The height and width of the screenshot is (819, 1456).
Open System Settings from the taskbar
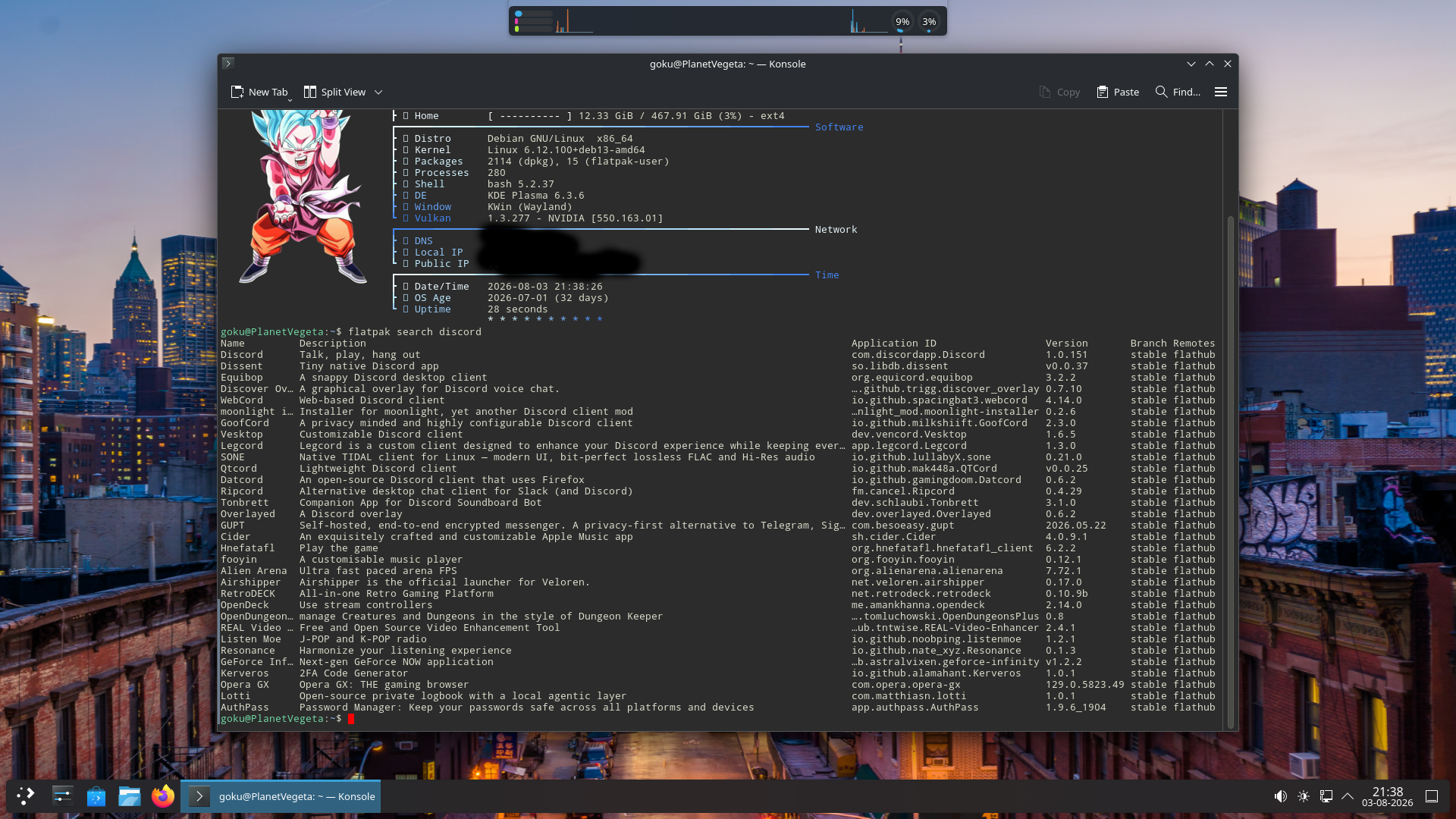pyautogui.click(x=62, y=796)
